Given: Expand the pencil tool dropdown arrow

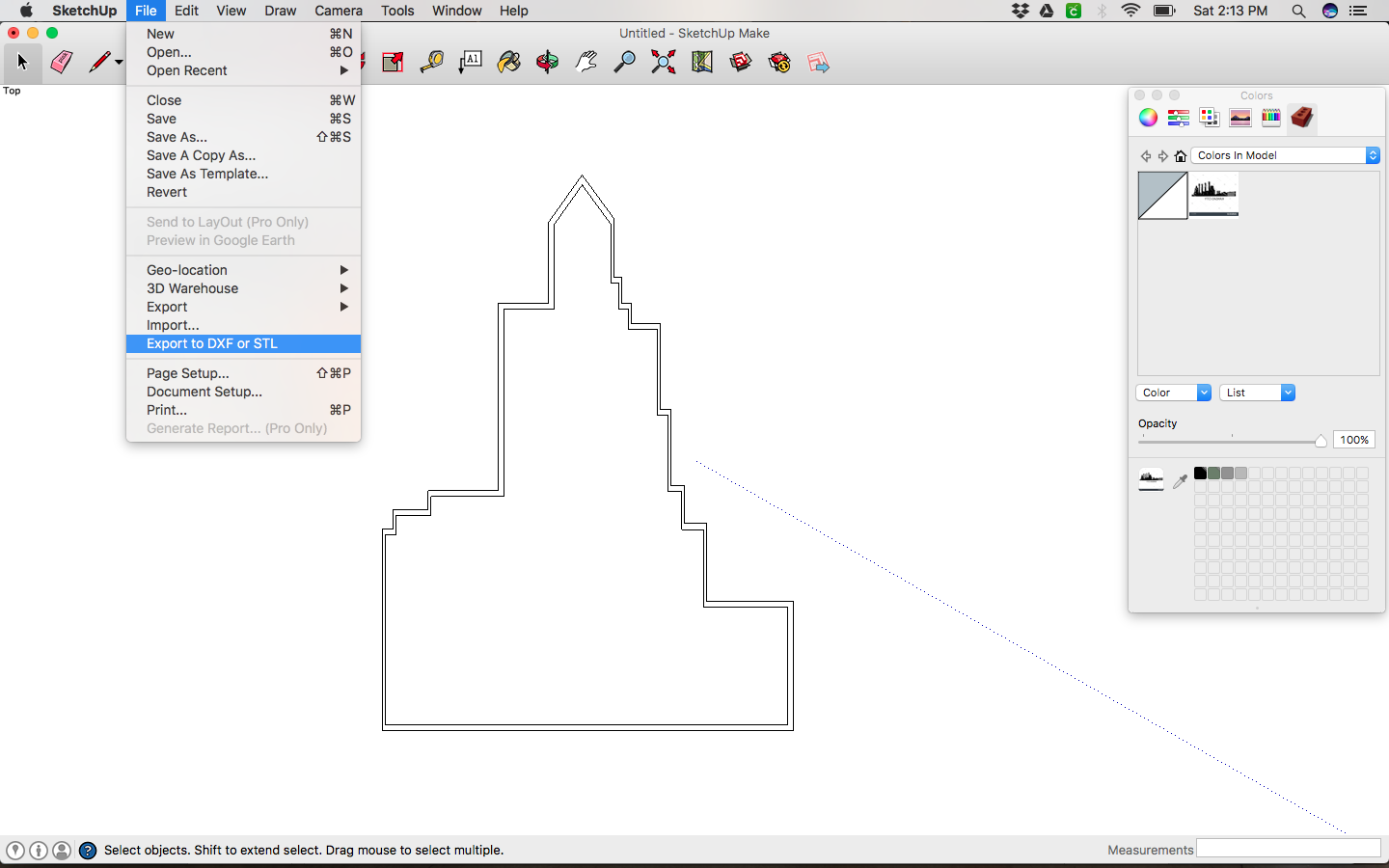Looking at the screenshot, I should pyautogui.click(x=119, y=63).
